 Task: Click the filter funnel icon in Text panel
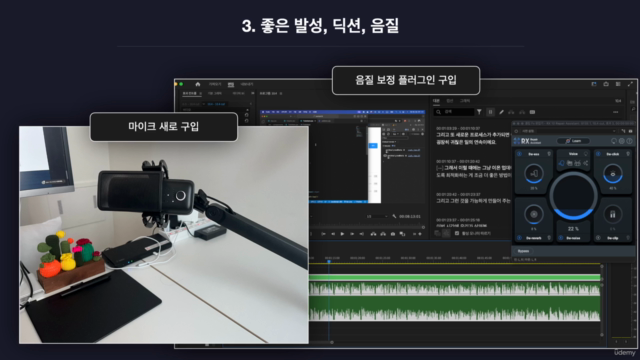(x=479, y=112)
